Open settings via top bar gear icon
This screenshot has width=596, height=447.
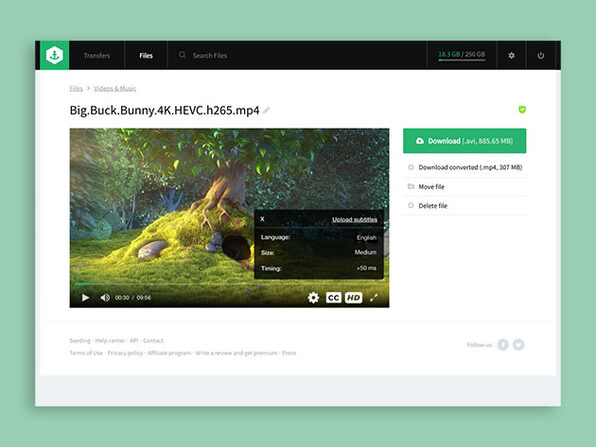point(512,55)
